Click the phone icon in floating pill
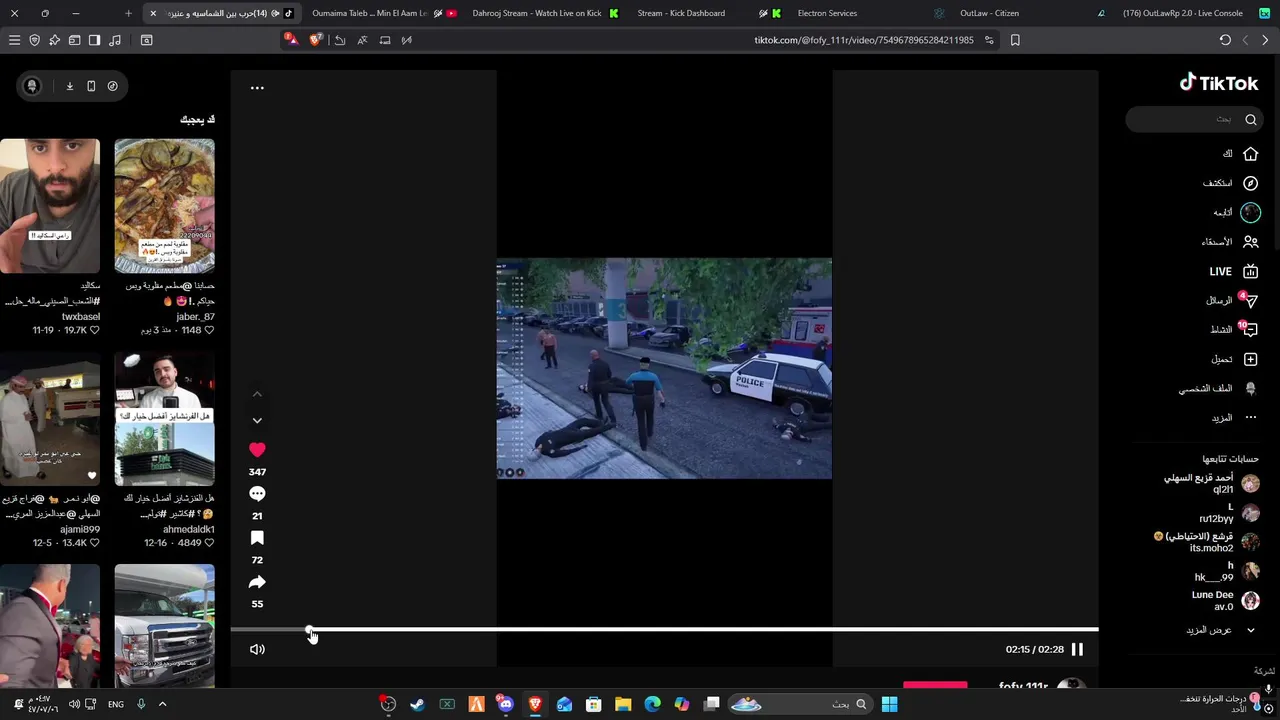 (x=91, y=86)
